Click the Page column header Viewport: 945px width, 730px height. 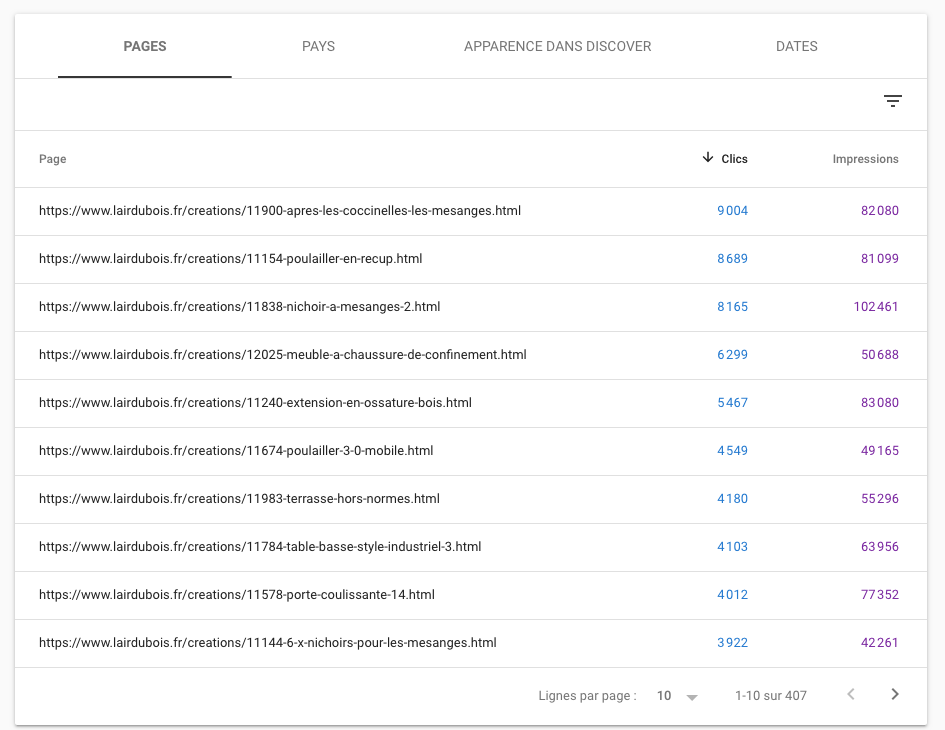coord(52,159)
